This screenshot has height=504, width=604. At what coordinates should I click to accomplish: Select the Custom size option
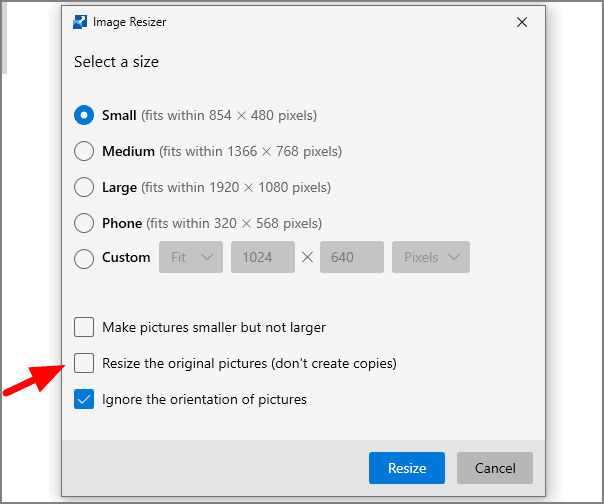(x=84, y=258)
